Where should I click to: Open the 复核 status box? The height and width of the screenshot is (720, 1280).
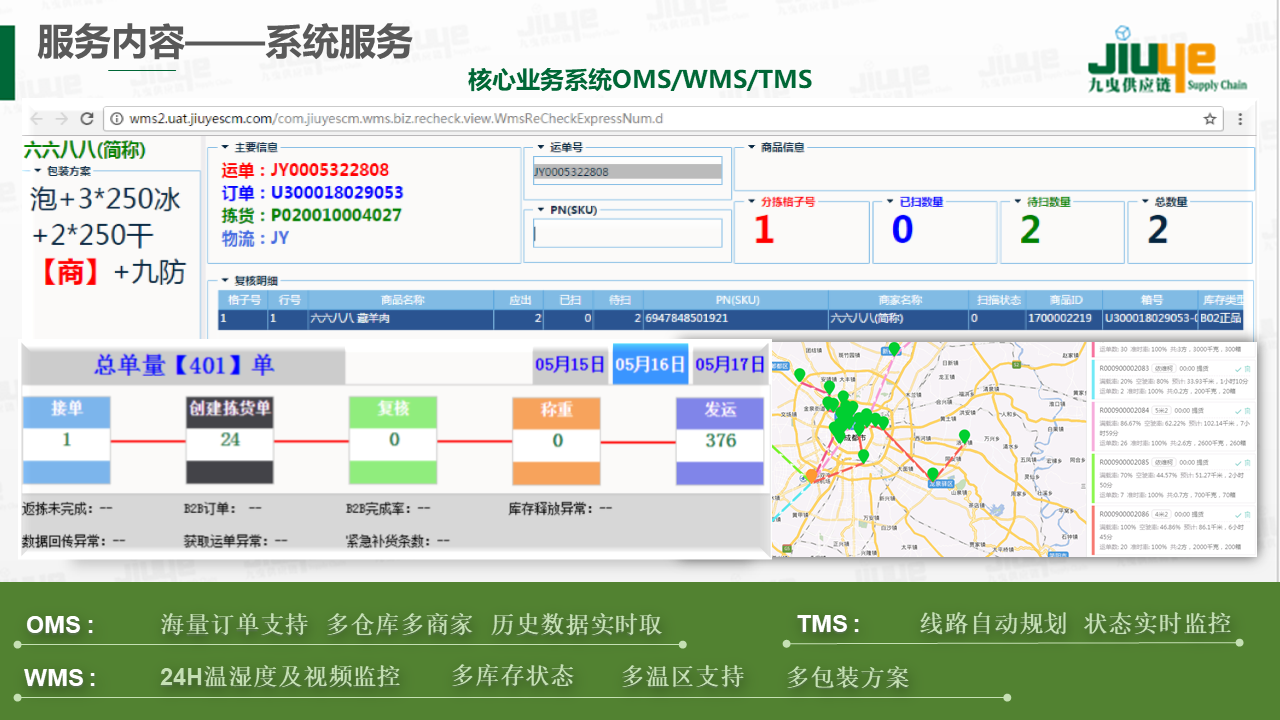(393, 441)
